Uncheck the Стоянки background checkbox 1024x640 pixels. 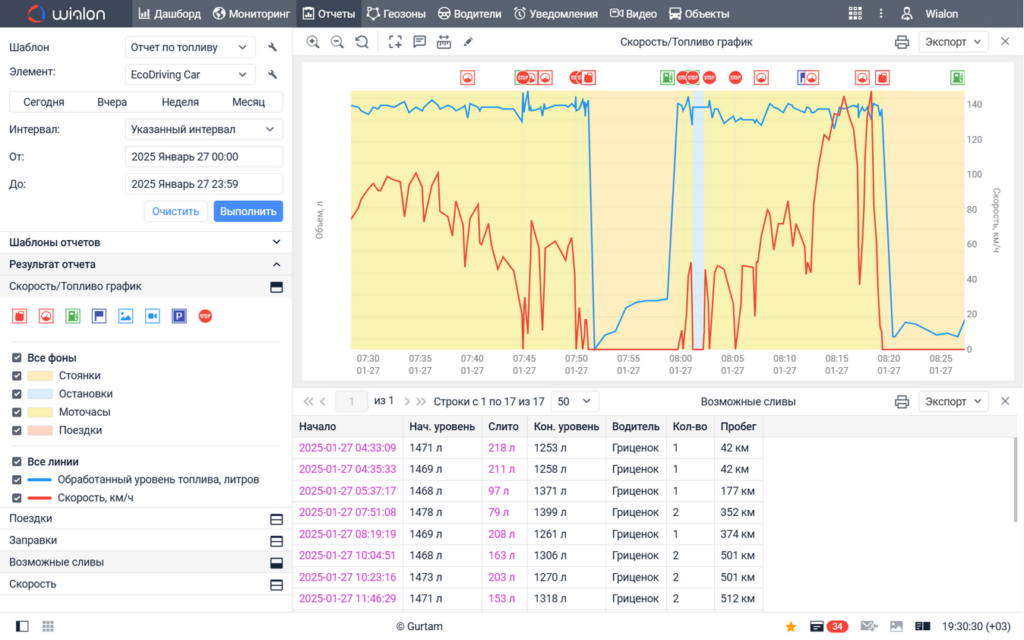pyautogui.click(x=17, y=376)
